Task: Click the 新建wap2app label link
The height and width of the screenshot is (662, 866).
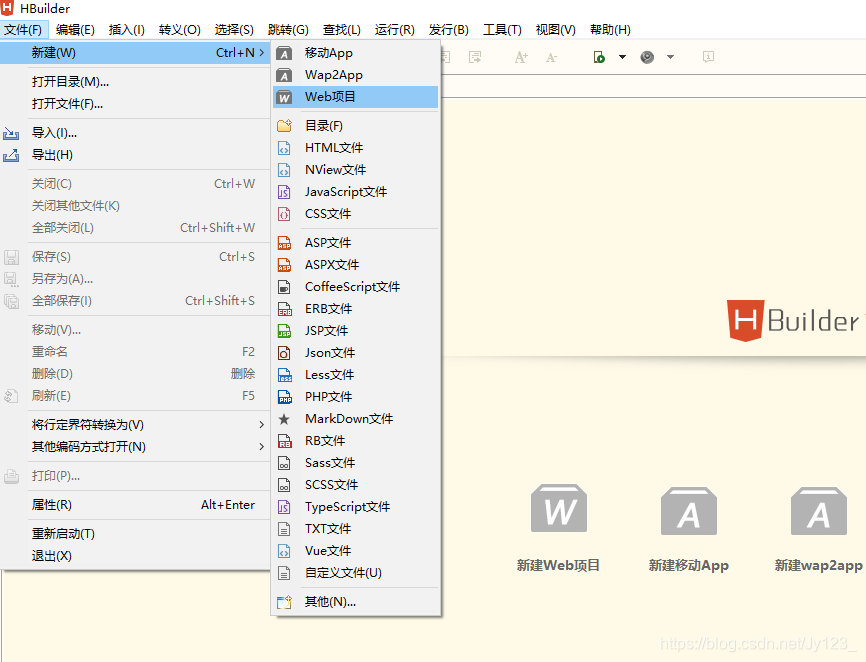Action: pyautogui.click(x=819, y=565)
